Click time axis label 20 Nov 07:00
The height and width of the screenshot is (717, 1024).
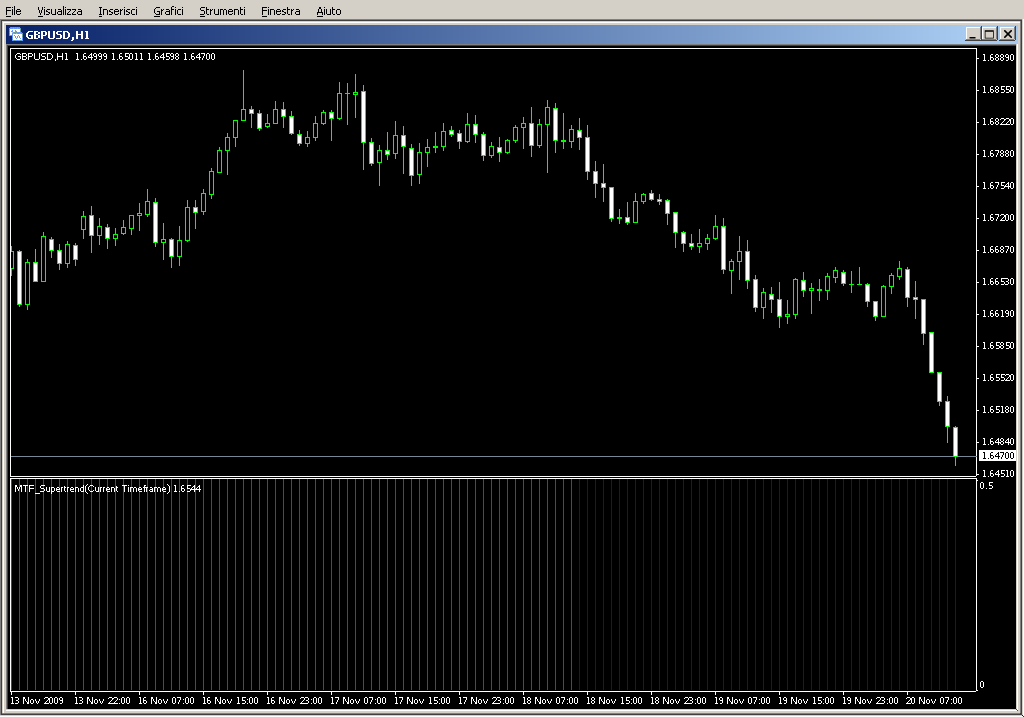934,701
